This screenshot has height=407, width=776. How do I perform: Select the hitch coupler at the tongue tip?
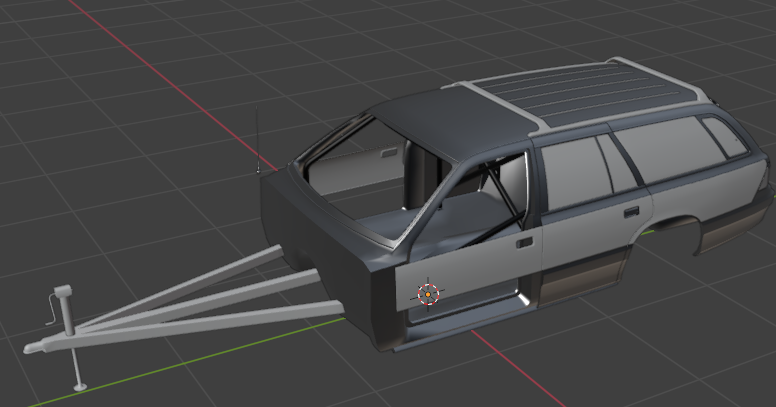click(x=35, y=348)
